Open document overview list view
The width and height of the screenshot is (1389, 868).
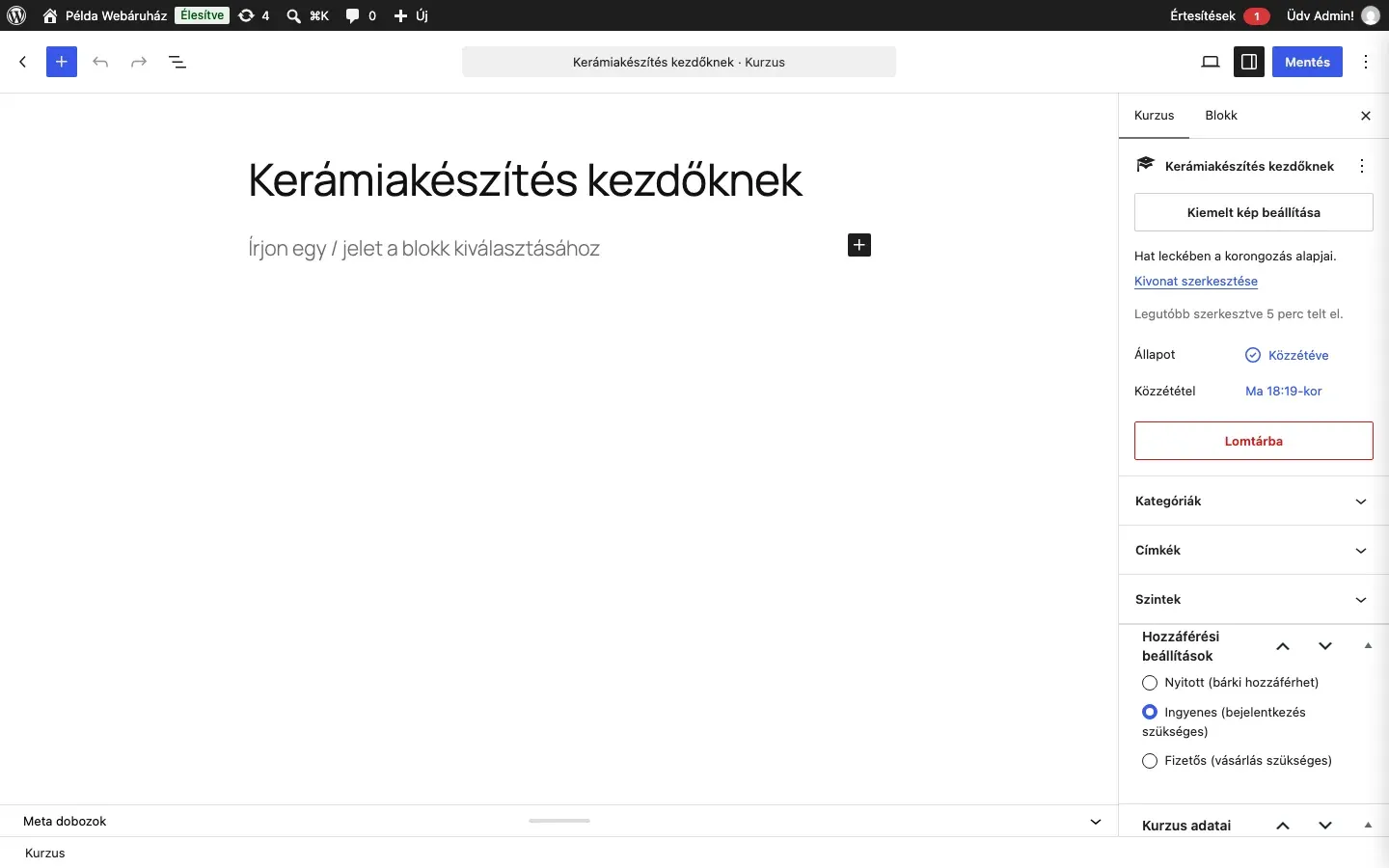tap(177, 62)
